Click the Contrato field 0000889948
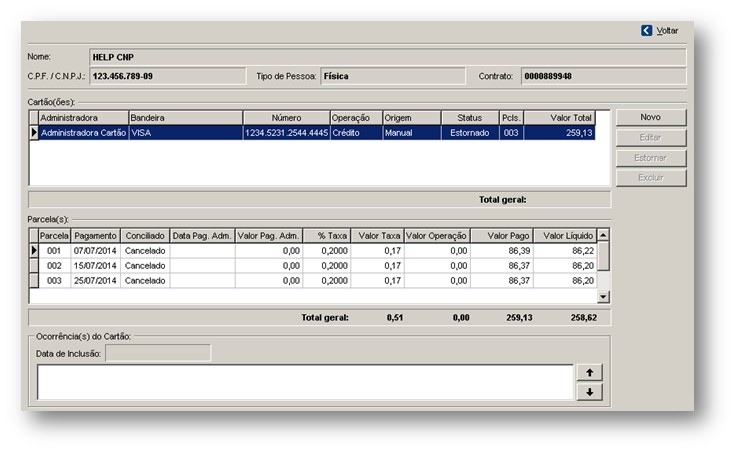 [604, 76]
